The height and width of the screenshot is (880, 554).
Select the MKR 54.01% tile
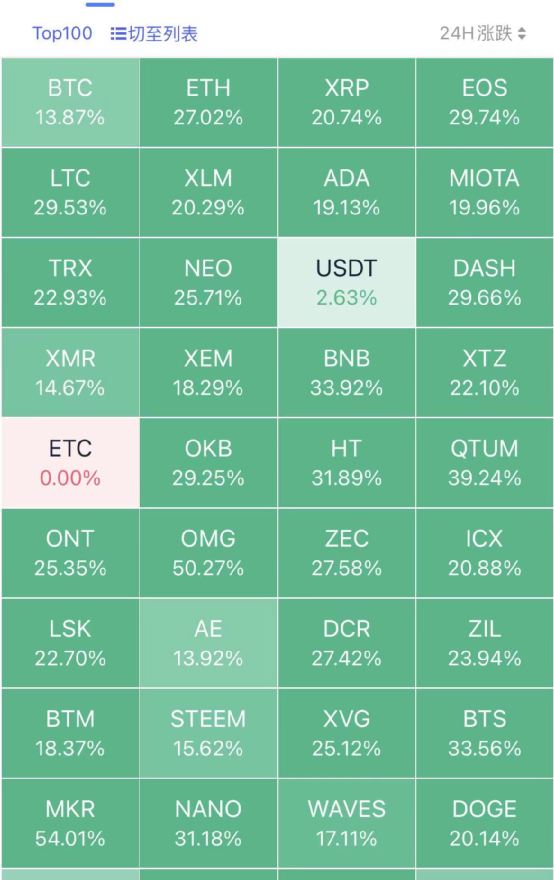click(x=70, y=823)
